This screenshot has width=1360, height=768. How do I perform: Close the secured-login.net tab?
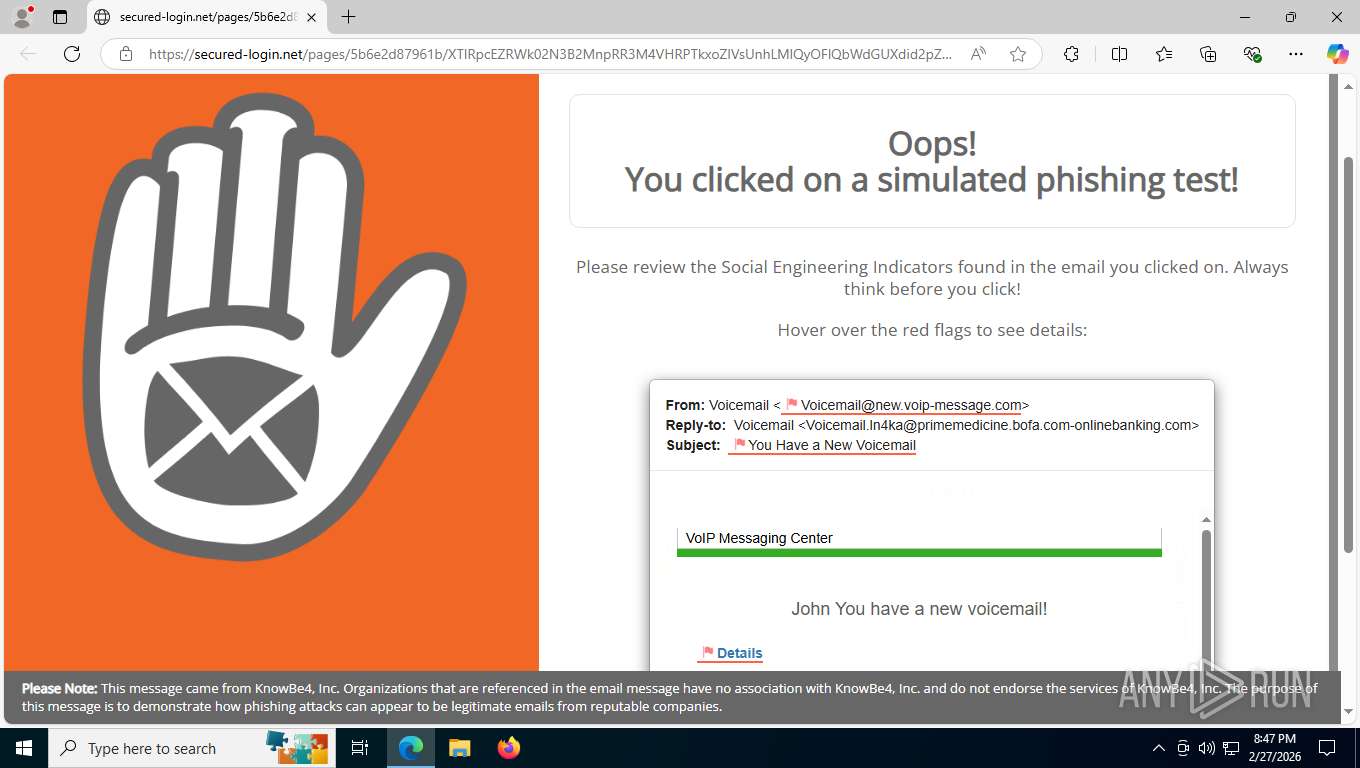(311, 17)
